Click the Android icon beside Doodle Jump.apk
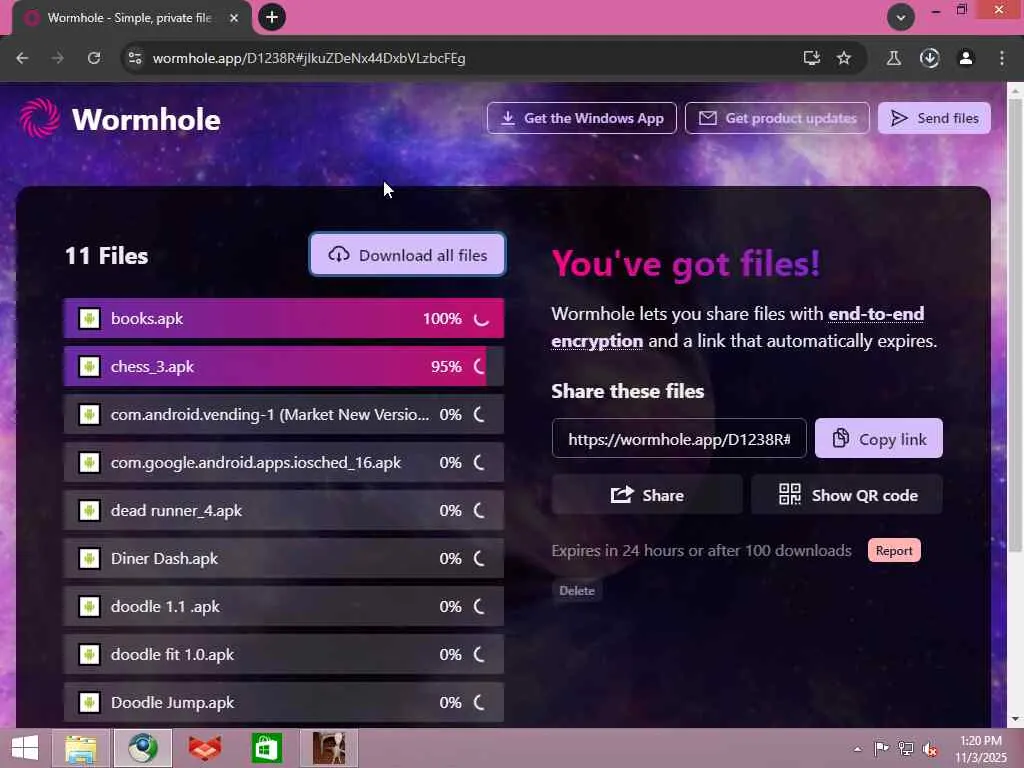 click(89, 703)
